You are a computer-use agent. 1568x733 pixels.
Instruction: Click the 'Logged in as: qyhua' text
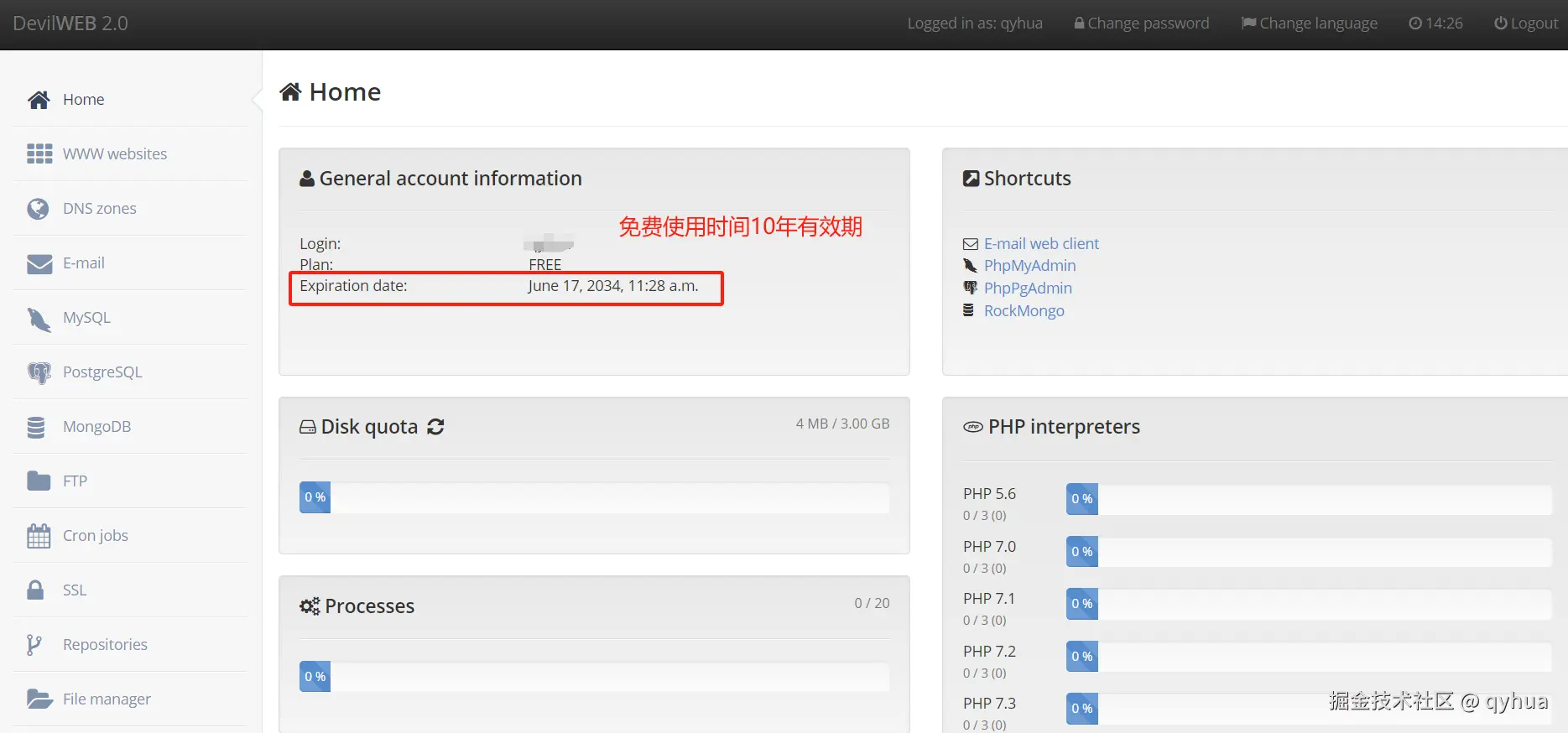975,23
